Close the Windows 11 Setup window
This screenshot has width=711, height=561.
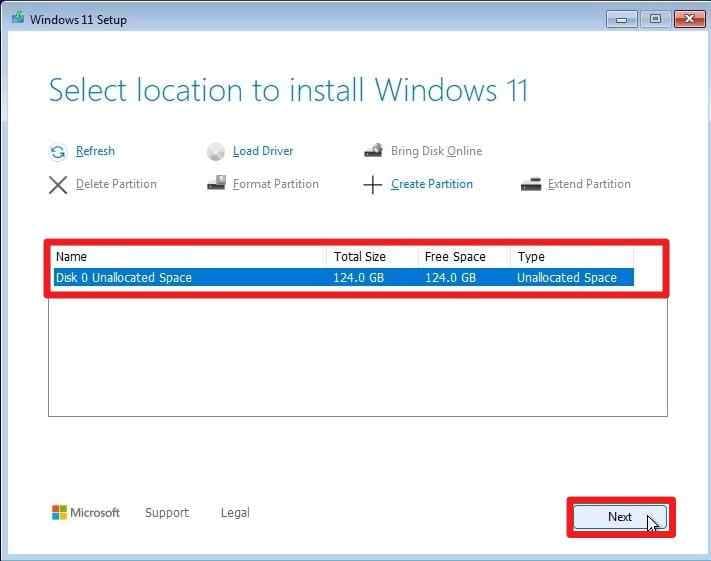click(x=689, y=19)
